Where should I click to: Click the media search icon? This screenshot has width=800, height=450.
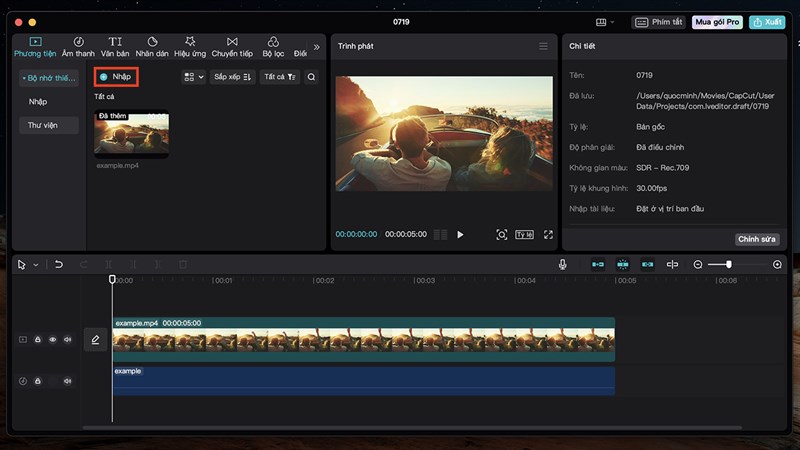(x=311, y=77)
